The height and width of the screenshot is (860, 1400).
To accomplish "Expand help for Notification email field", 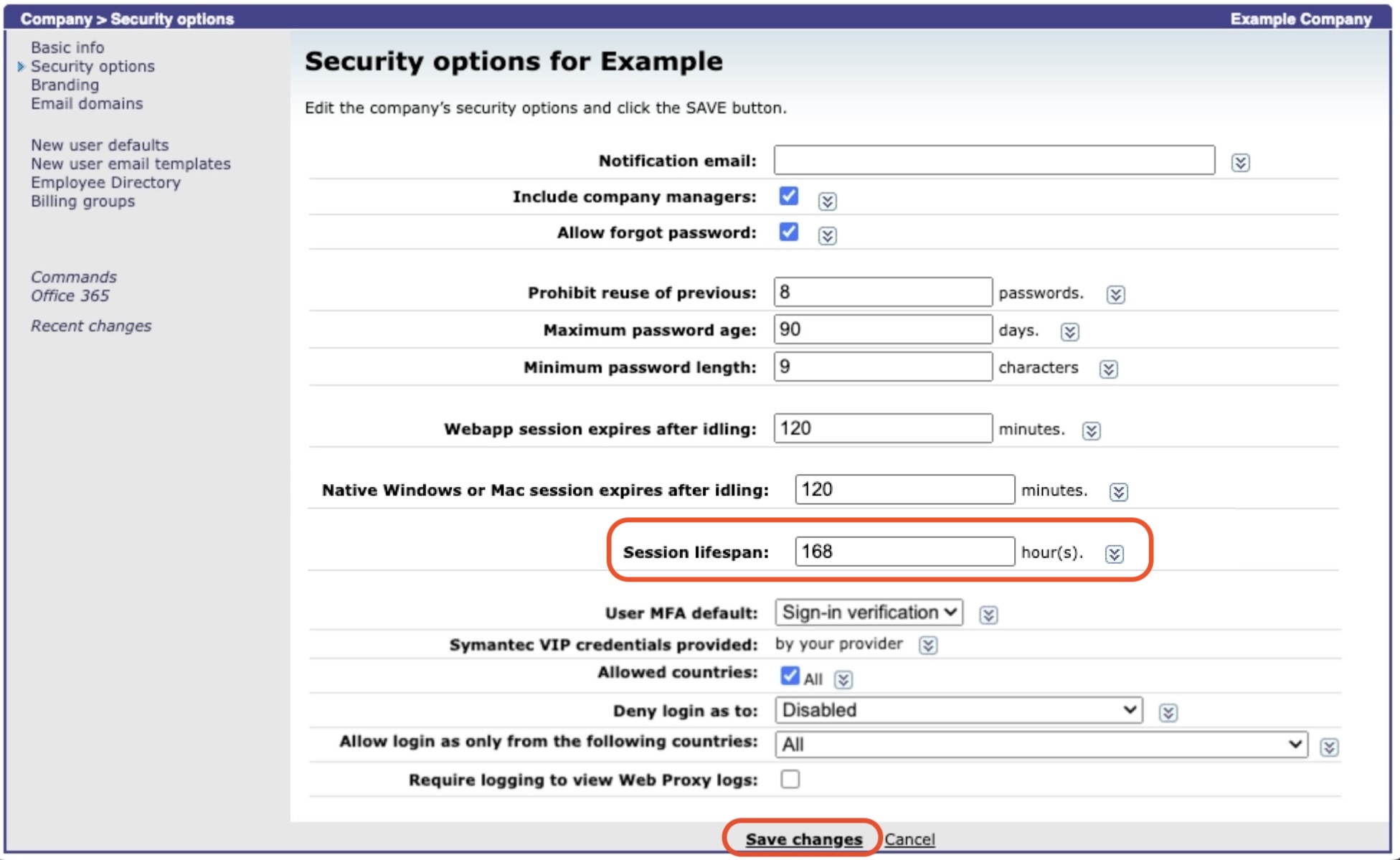I will coord(1240,162).
